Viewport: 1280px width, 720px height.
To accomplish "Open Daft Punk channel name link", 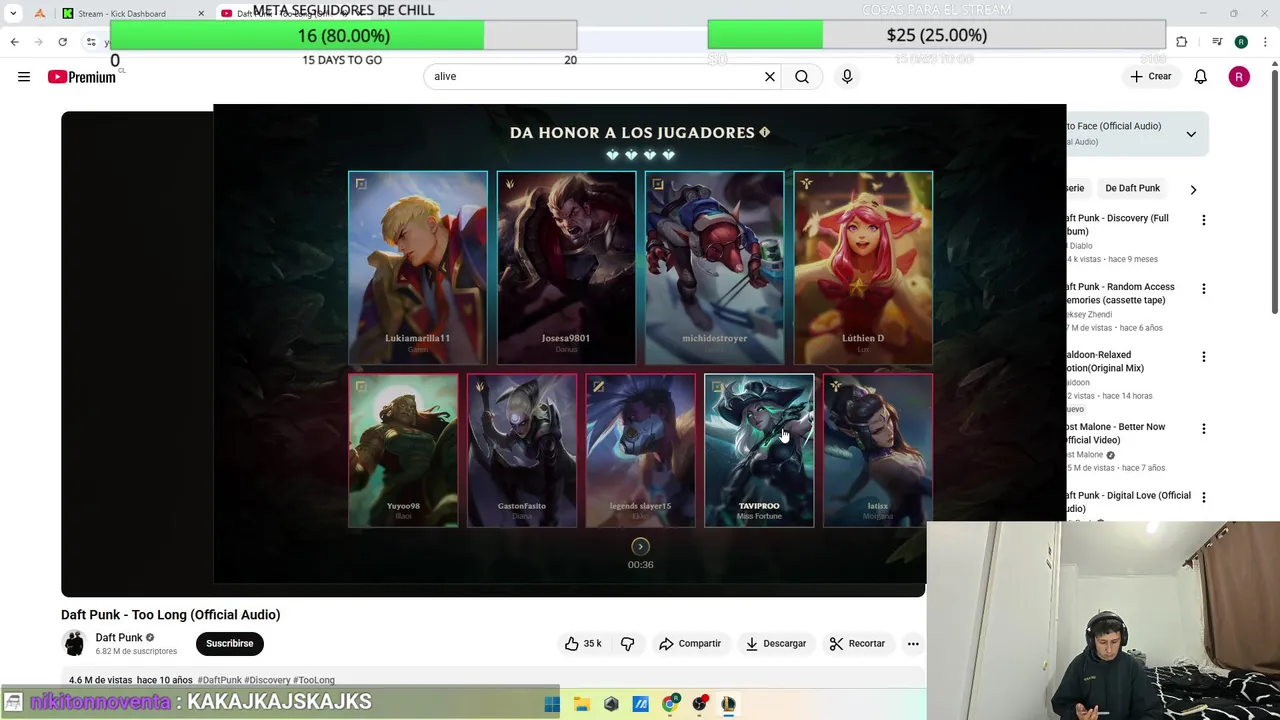I will point(119,638).
